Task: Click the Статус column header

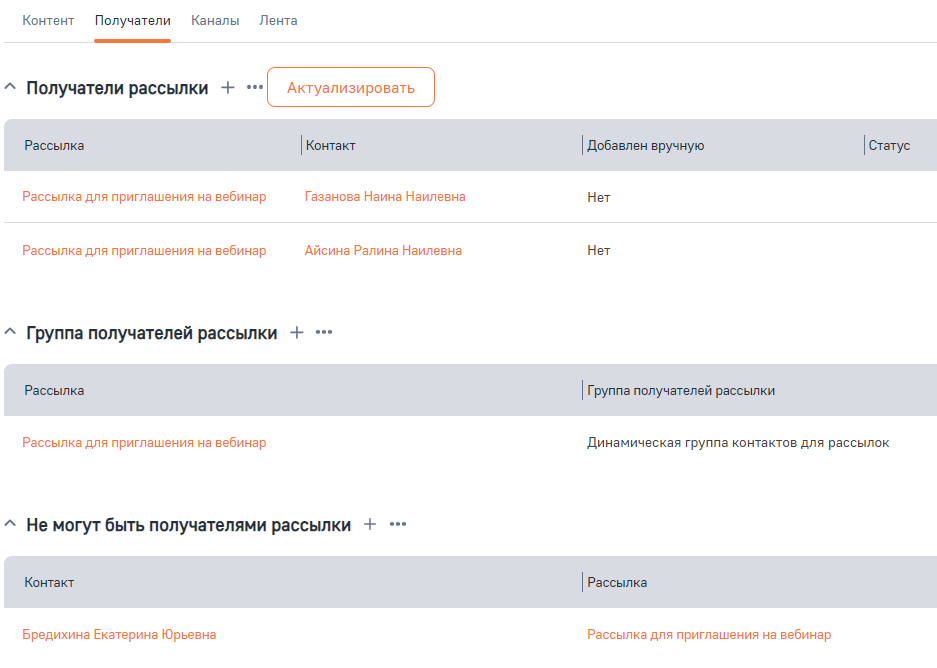Action: click(889, 145)
